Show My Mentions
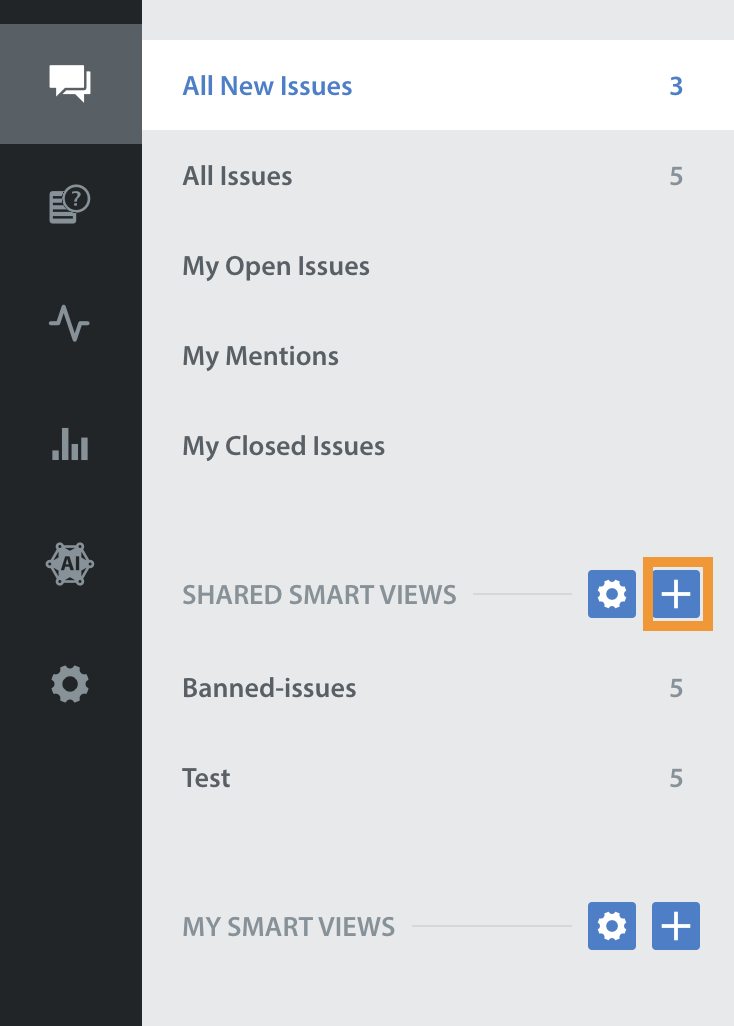This screenshot has height=1026, width=734. [438, 356]
